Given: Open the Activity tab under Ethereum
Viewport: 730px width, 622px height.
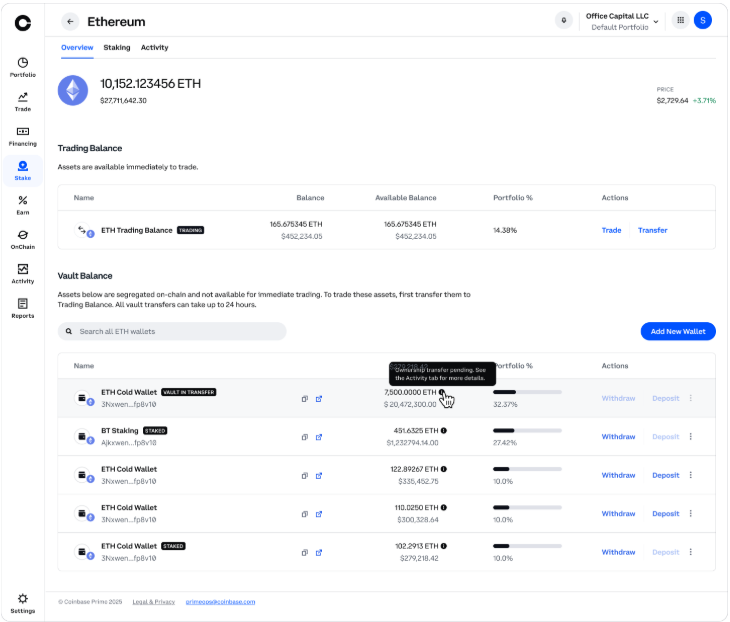Looking at the screenshot, I should coord(155,47).
